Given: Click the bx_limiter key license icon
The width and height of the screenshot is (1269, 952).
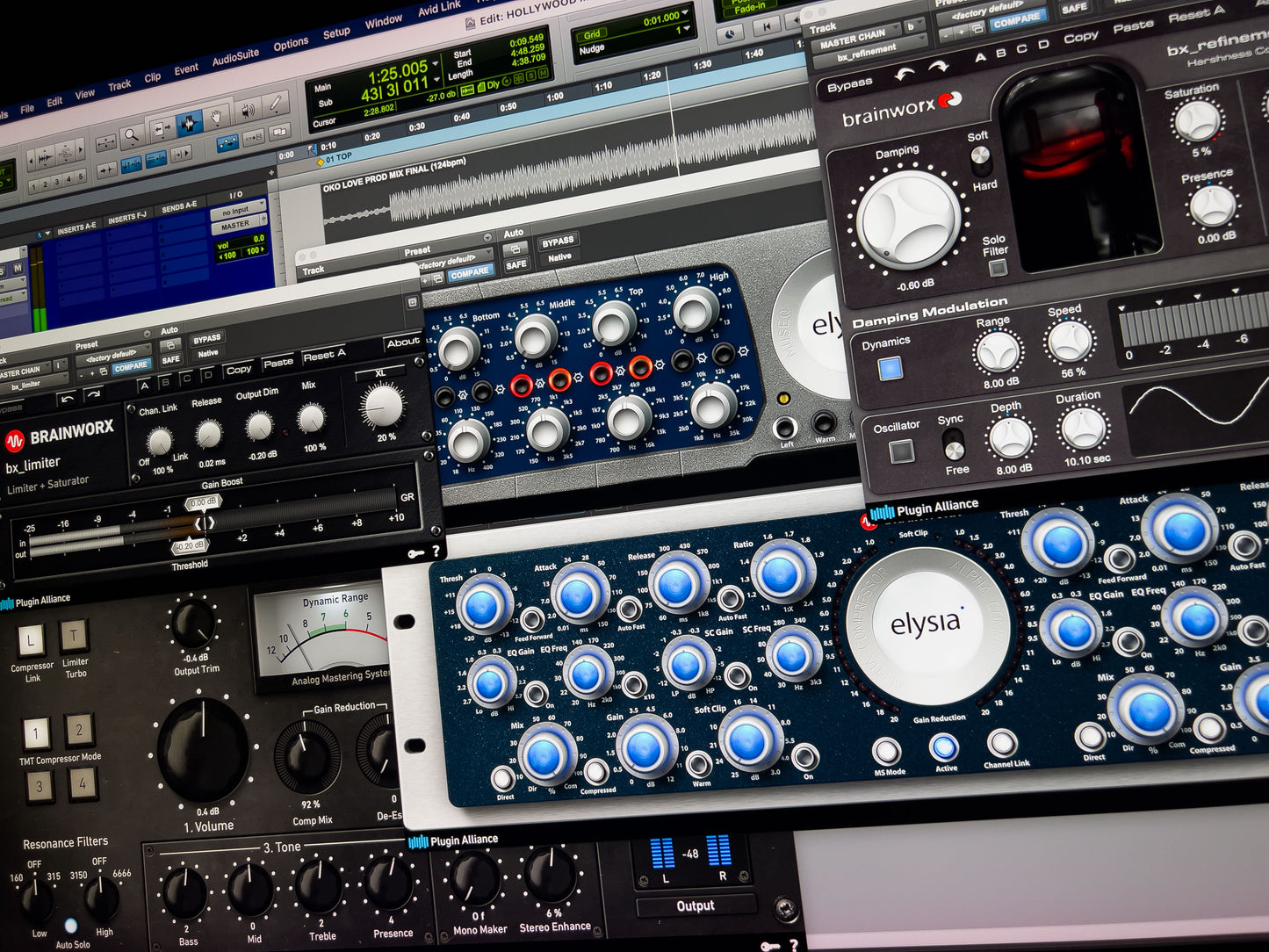Looking at the screenshot, I should pyautogui.click(x=415, y=552).
